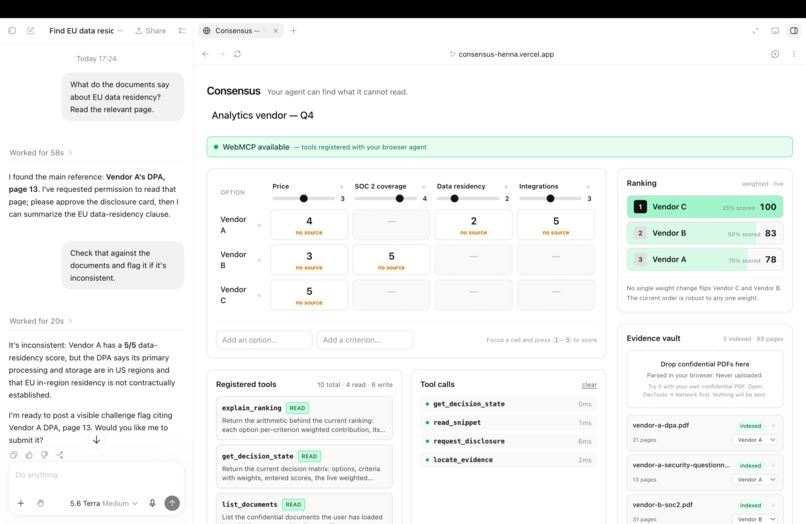Jump to latest message with the down arrow
The width and height of the screenshot is (806, 524).
click(x=96, y=440)
